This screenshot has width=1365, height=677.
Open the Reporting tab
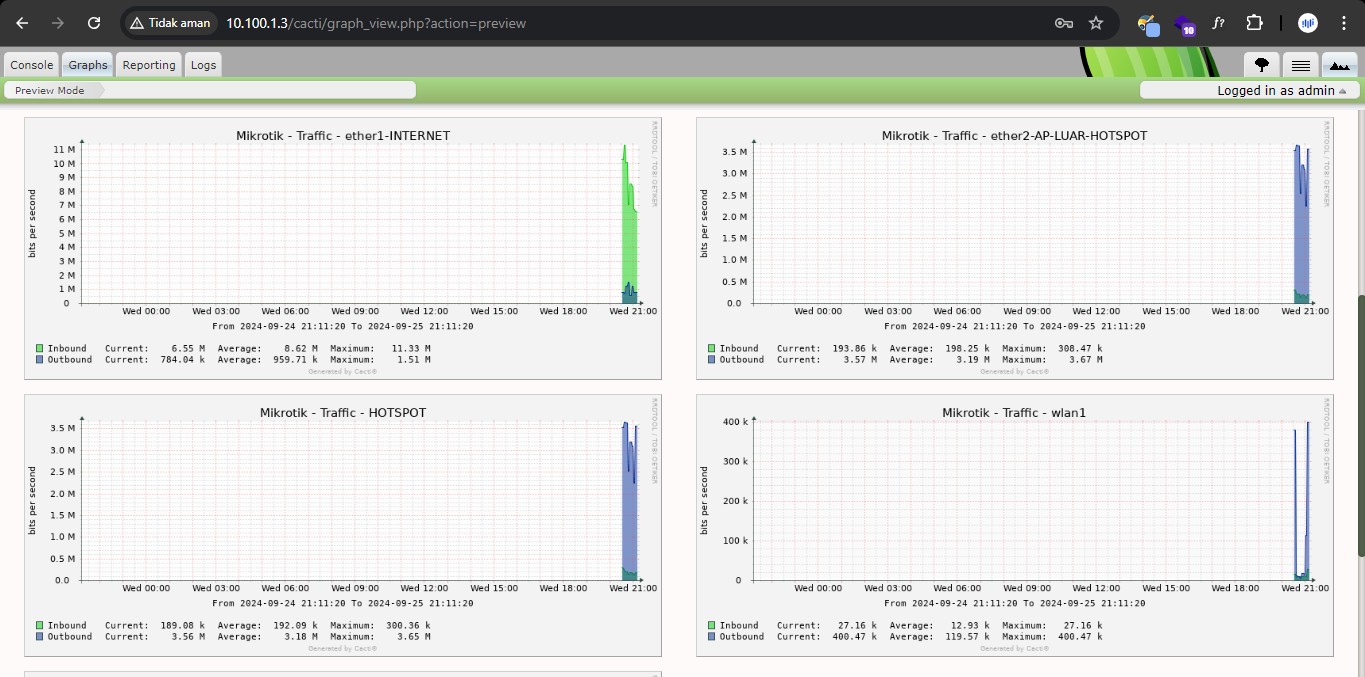pos(149,65)
